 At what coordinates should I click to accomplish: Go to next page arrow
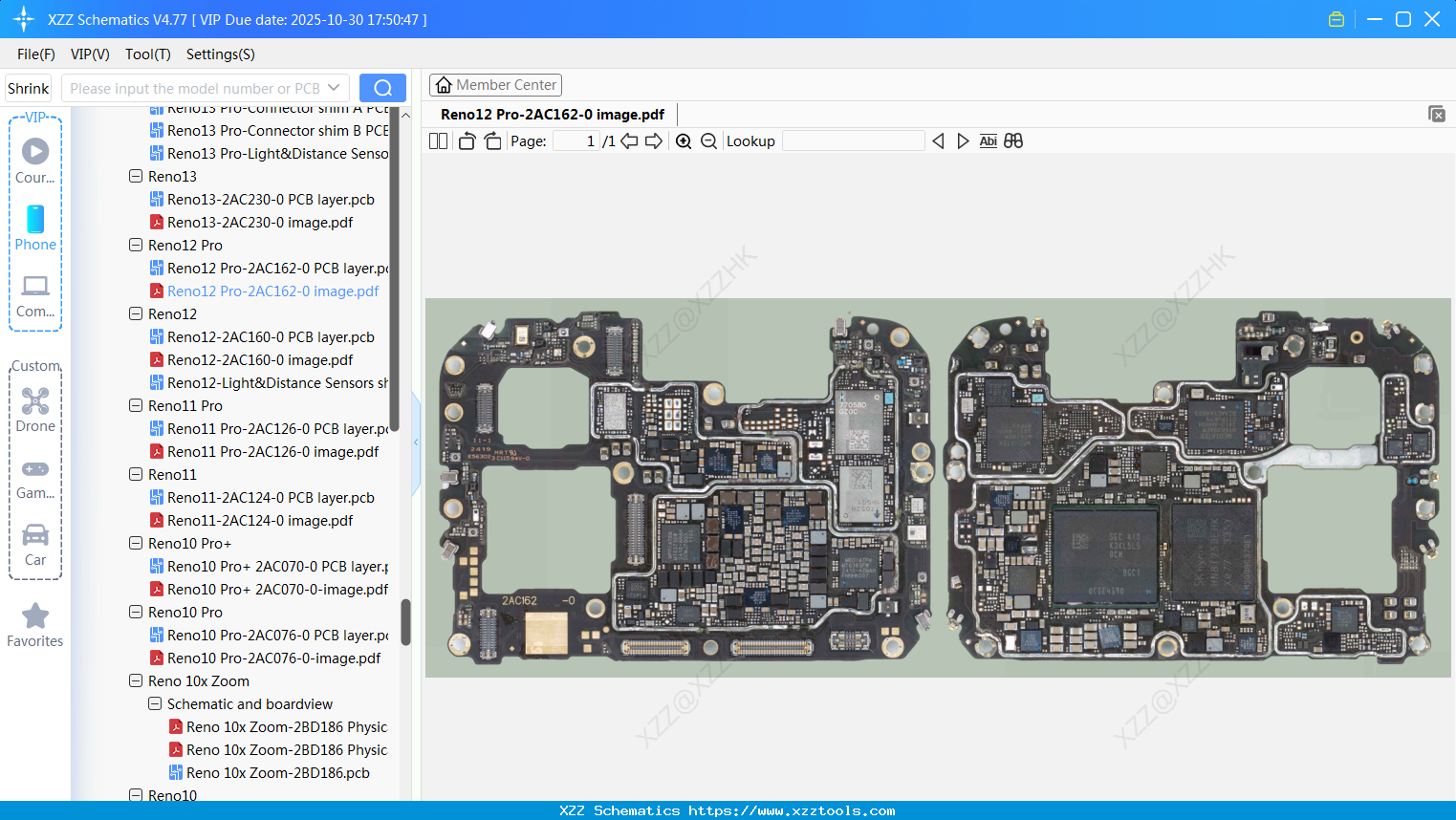pos(654,141)
